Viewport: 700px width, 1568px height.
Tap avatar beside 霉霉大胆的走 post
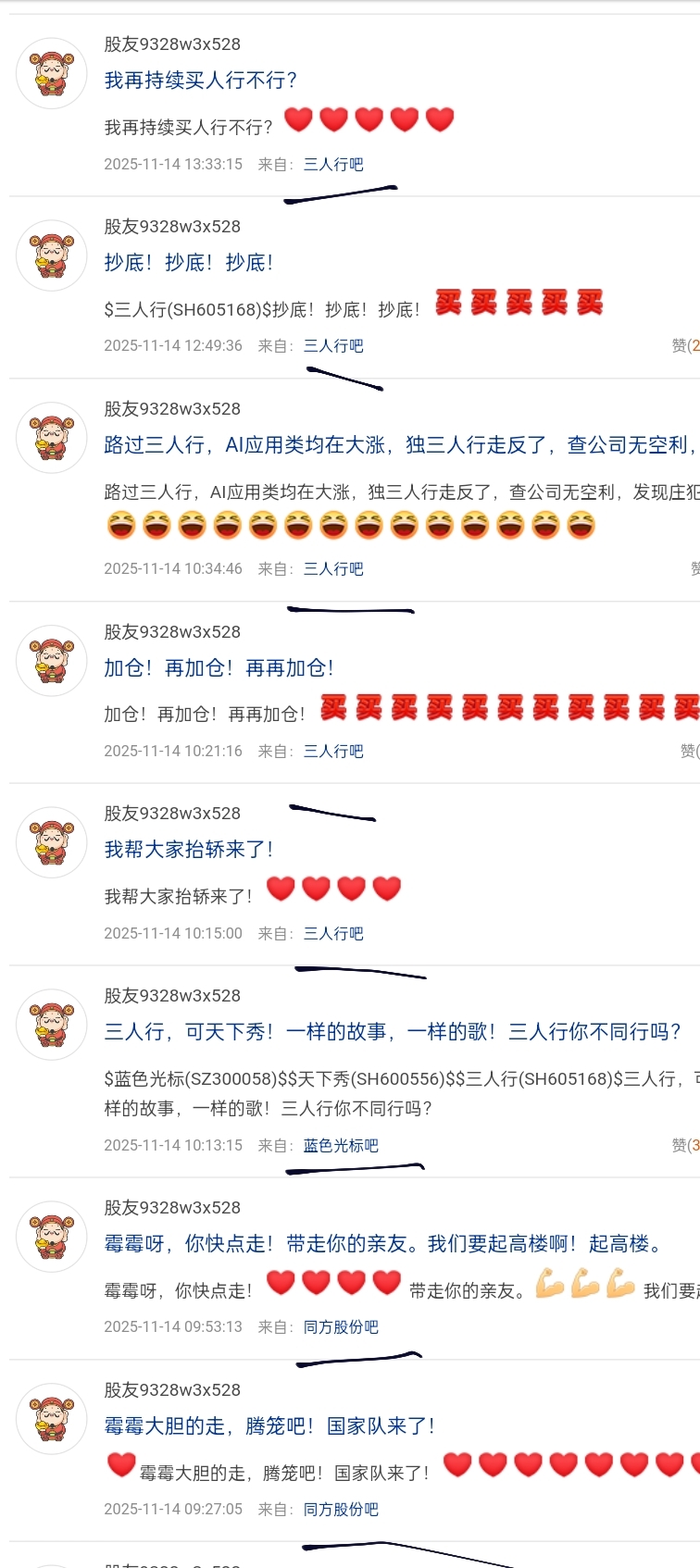(52, 1420)
